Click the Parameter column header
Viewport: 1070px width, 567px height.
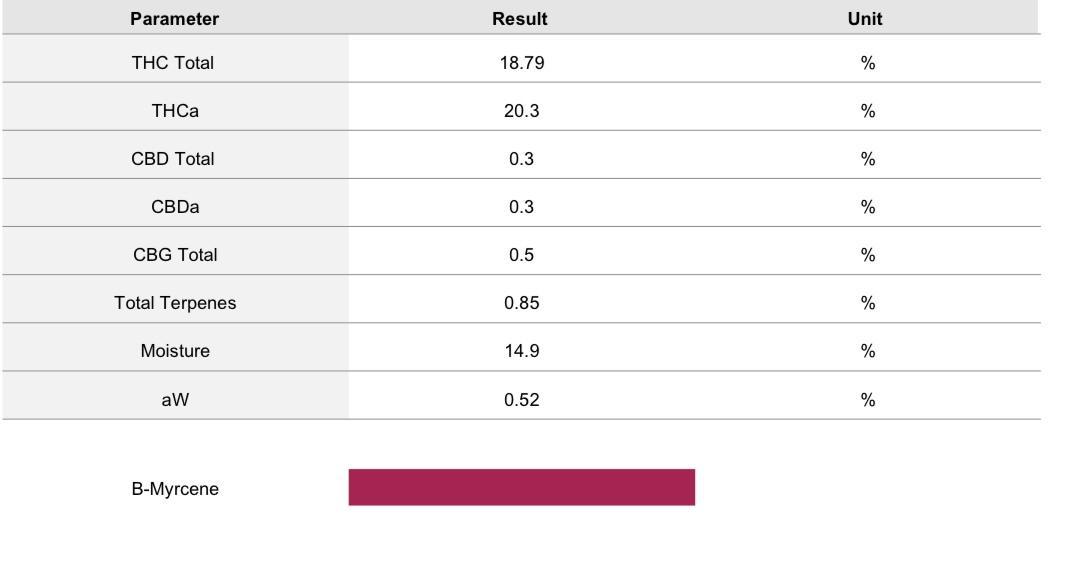pyautogui.click(x=174, y=19)
